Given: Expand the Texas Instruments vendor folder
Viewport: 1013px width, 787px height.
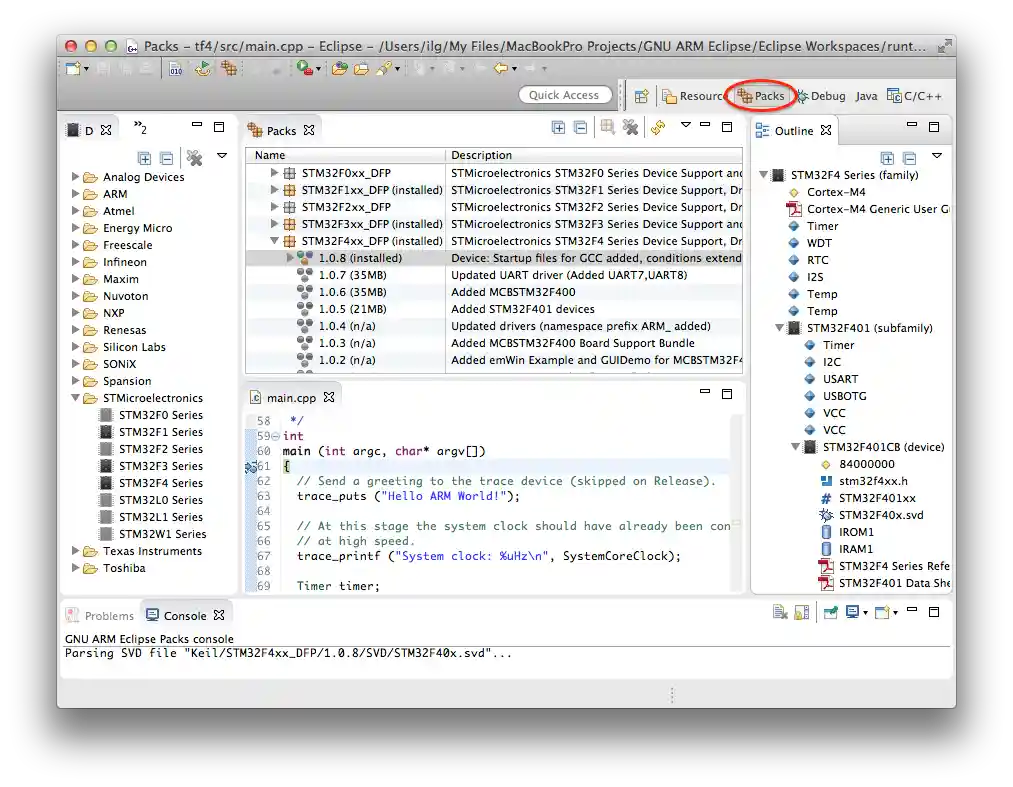Looking at the screenshot, I should coord(76,551).
